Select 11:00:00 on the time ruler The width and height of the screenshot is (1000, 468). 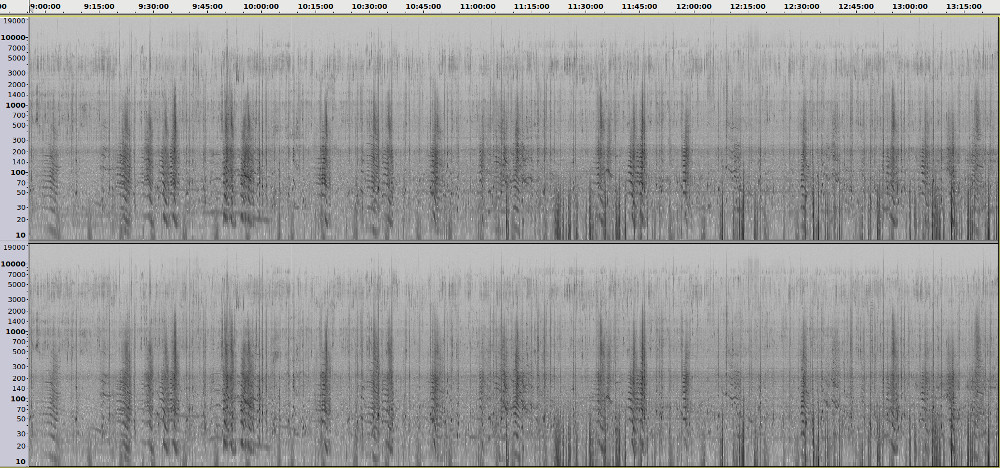477,6
